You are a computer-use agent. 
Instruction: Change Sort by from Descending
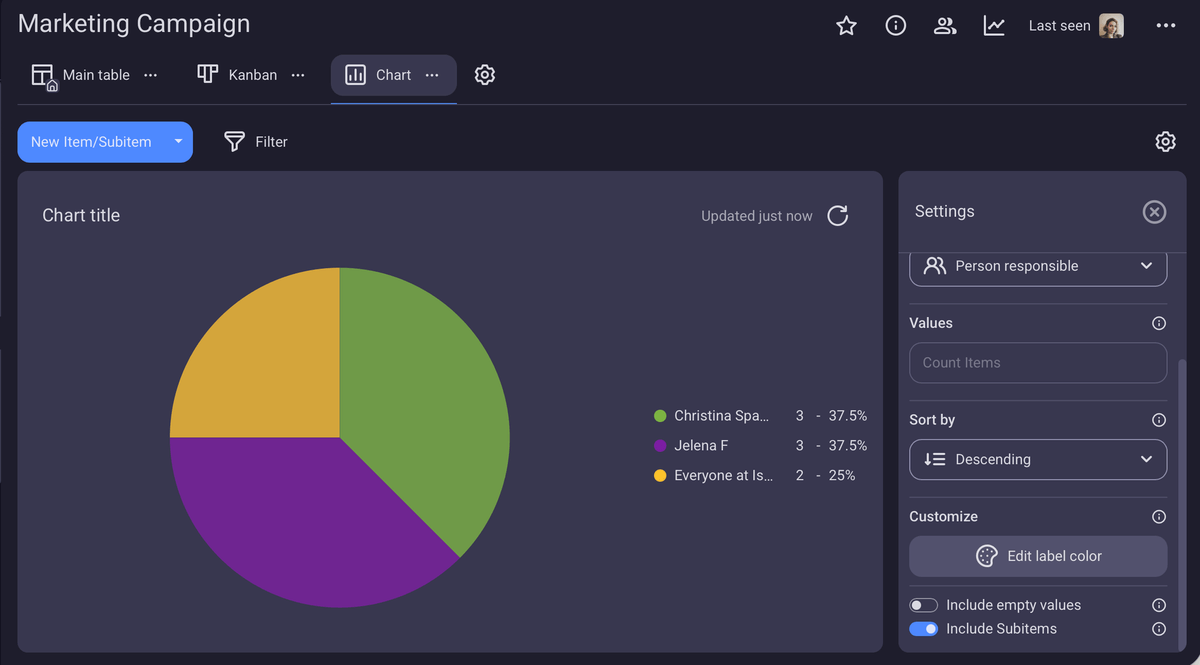tap(1037, 459)
